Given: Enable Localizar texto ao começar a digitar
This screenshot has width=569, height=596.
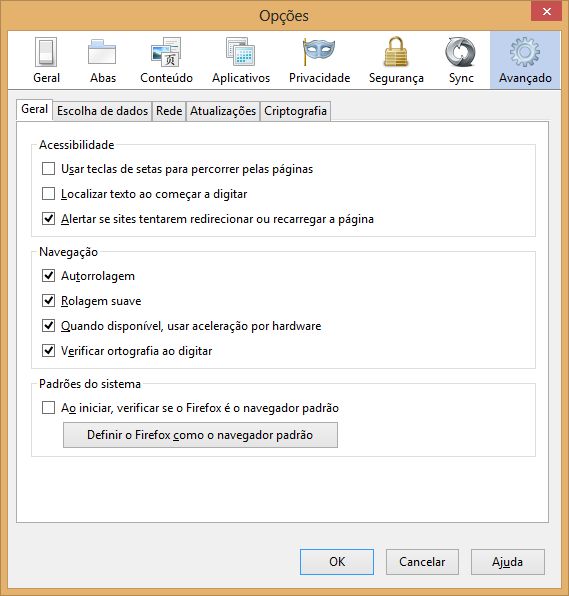Looking at the screenshot, I should [48, 193].
